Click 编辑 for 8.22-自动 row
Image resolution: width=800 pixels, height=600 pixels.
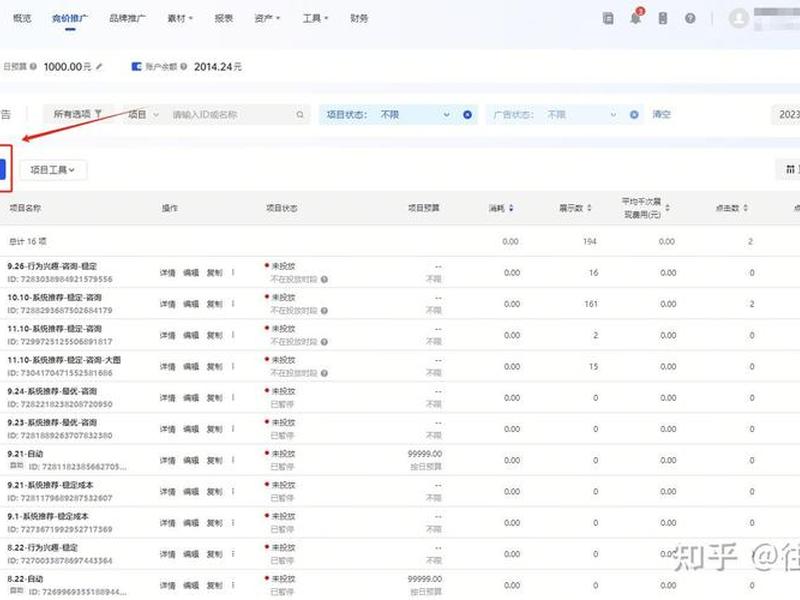tap(191, 586)
